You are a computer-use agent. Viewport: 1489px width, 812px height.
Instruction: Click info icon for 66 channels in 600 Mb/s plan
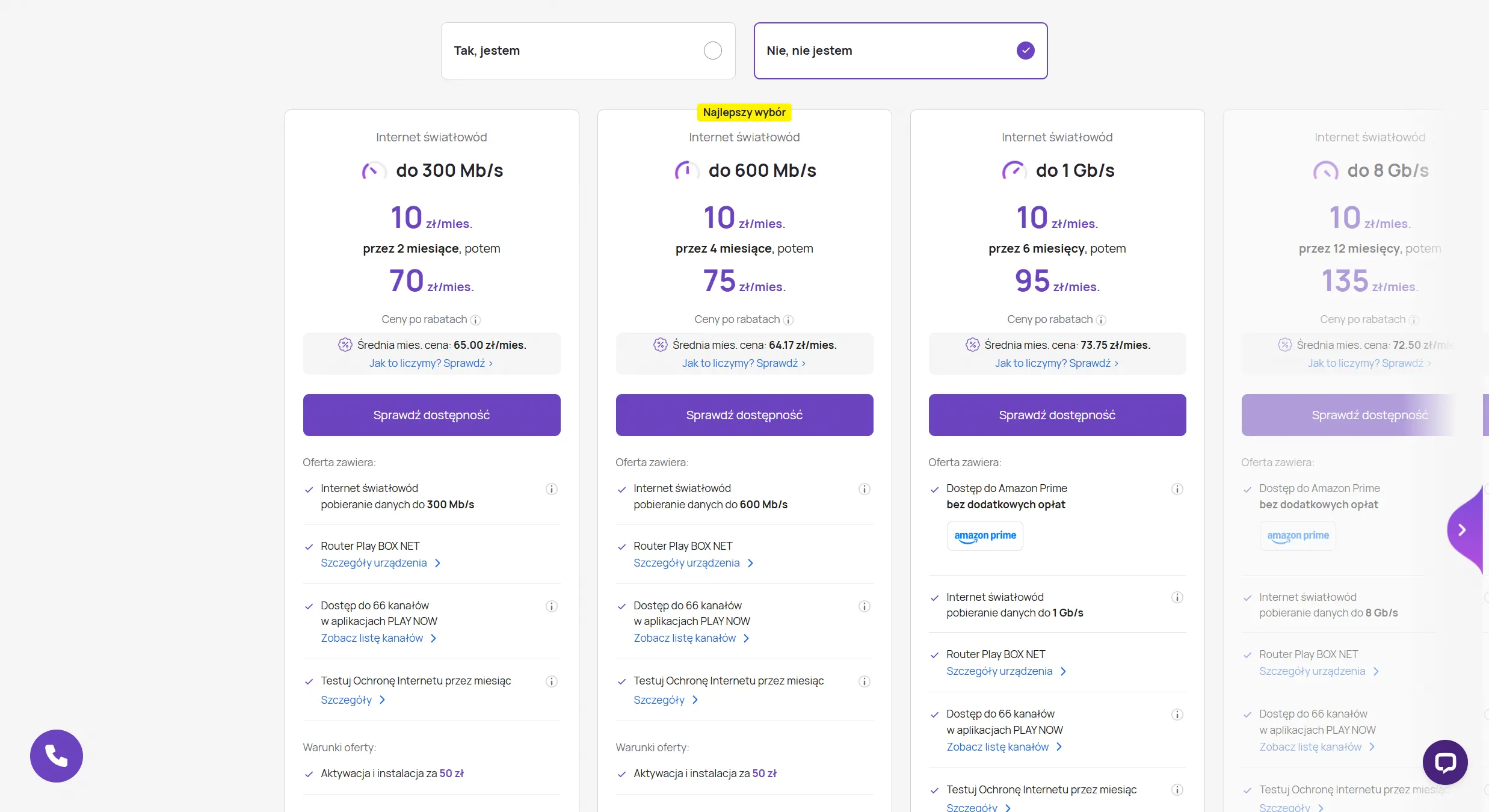coord(864,606)
